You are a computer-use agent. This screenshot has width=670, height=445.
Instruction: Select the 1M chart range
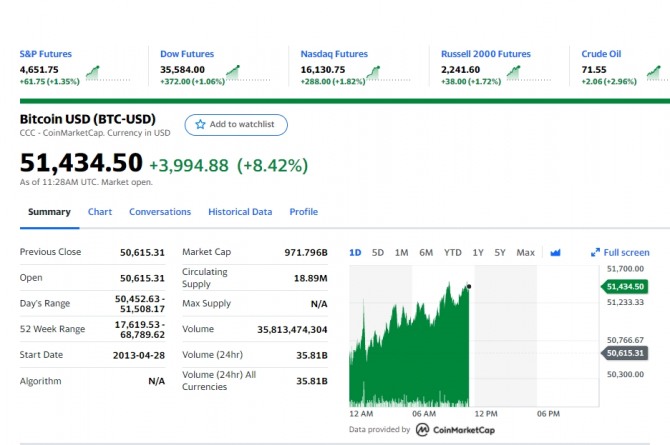pyautogui.click(x=401, y=253)
